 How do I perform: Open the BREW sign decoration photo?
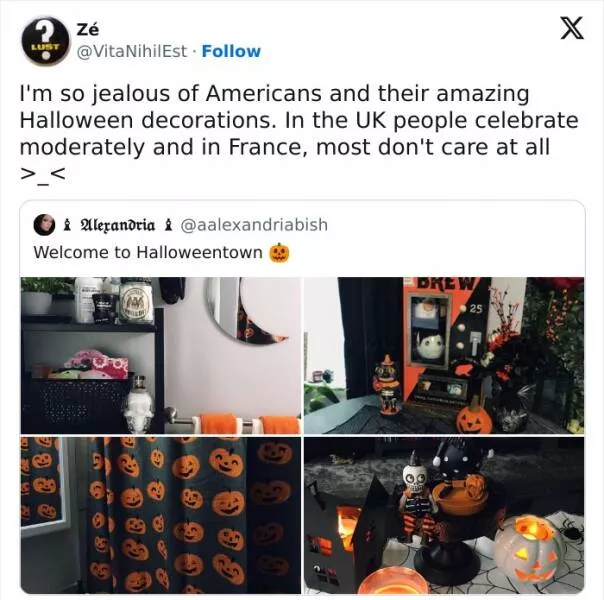click(x=444, y=355)
